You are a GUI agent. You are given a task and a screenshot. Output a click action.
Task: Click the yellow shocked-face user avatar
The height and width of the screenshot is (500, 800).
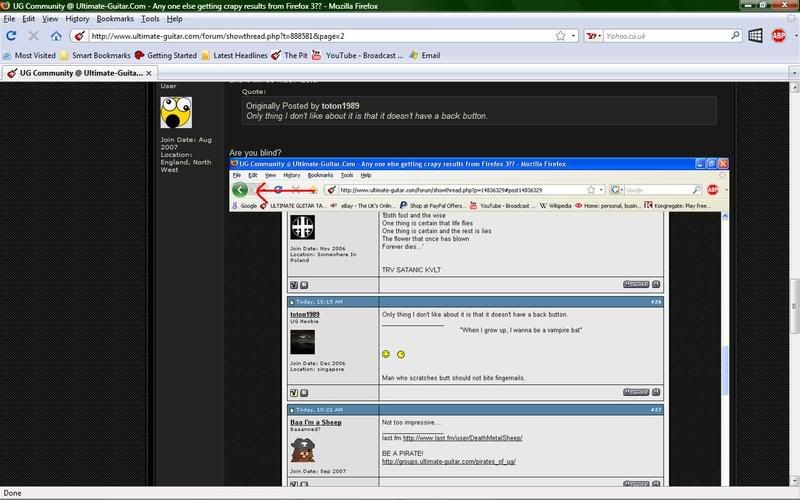pos(176,112)
